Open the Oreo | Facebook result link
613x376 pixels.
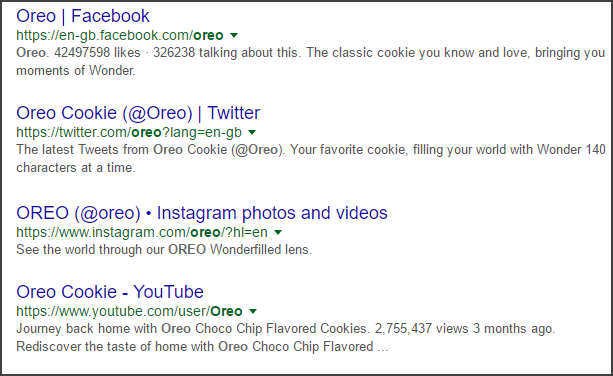pos(83,16)
